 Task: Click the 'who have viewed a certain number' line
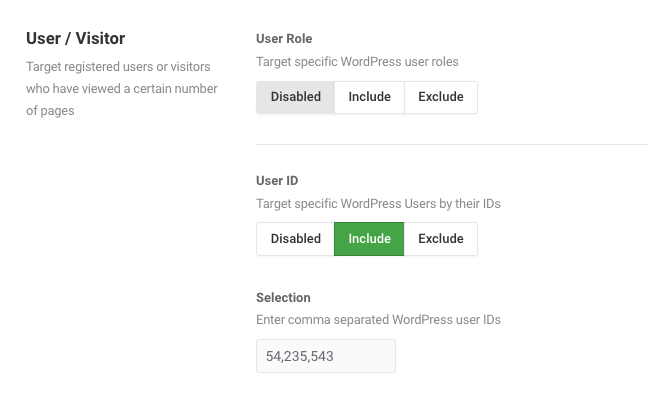[122, 88]
